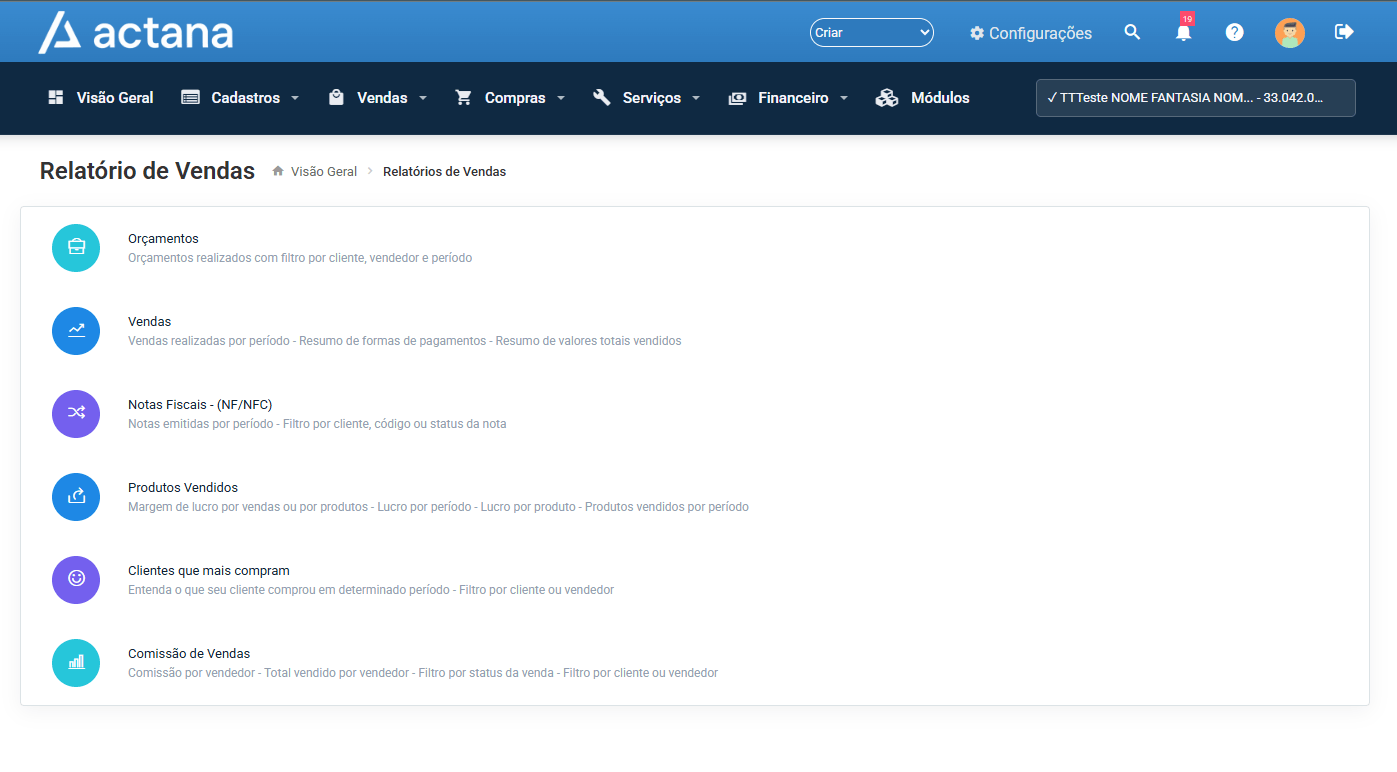1397x772 pixels.
Task: Click description 'Notas emitidas por período'
Action: [317, 424]
